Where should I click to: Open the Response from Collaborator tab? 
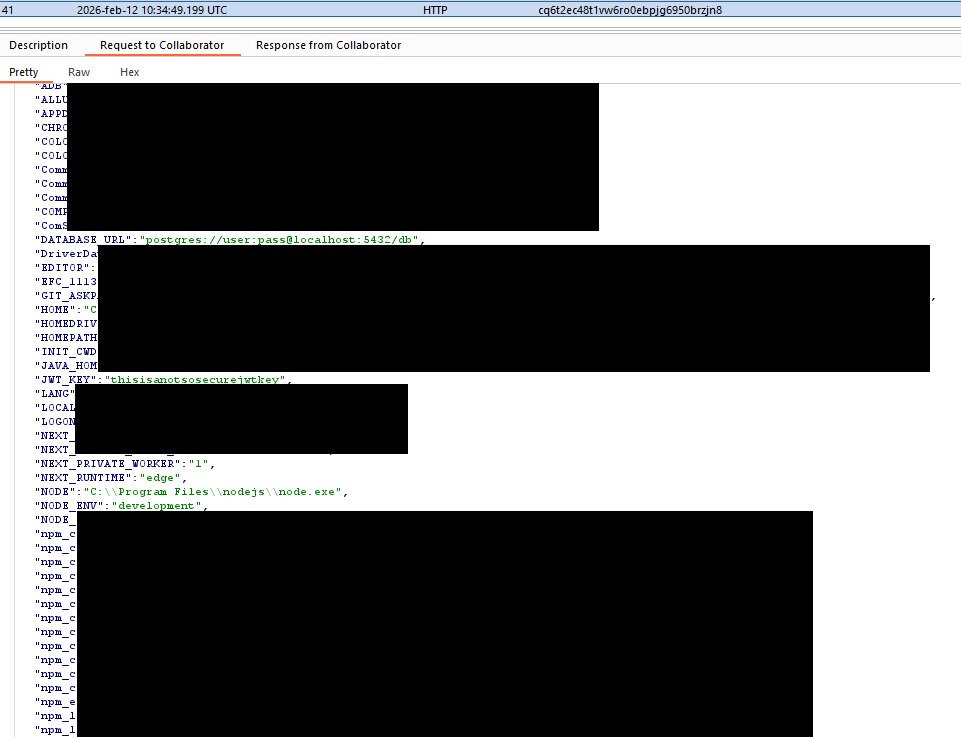pyautogui.click(x=328, y=45)
